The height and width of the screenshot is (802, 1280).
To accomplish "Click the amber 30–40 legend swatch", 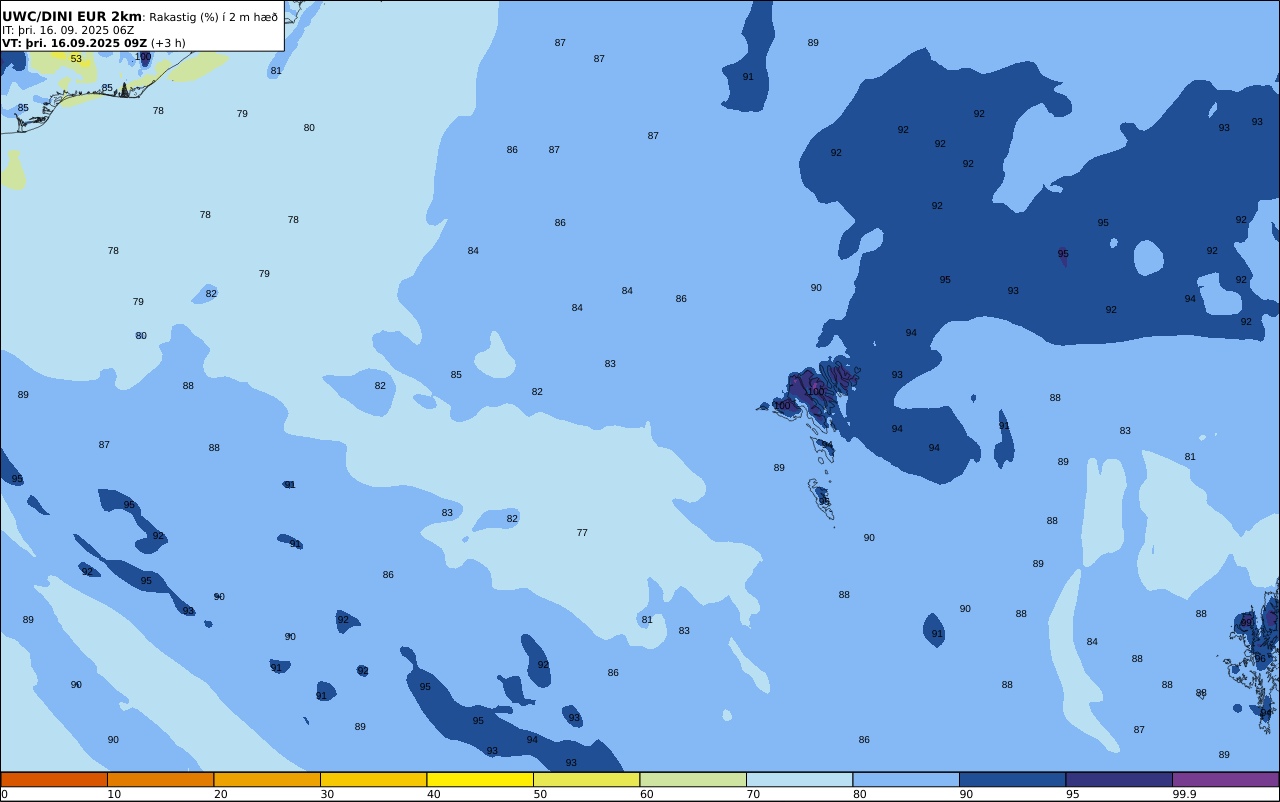I will 373,779.
